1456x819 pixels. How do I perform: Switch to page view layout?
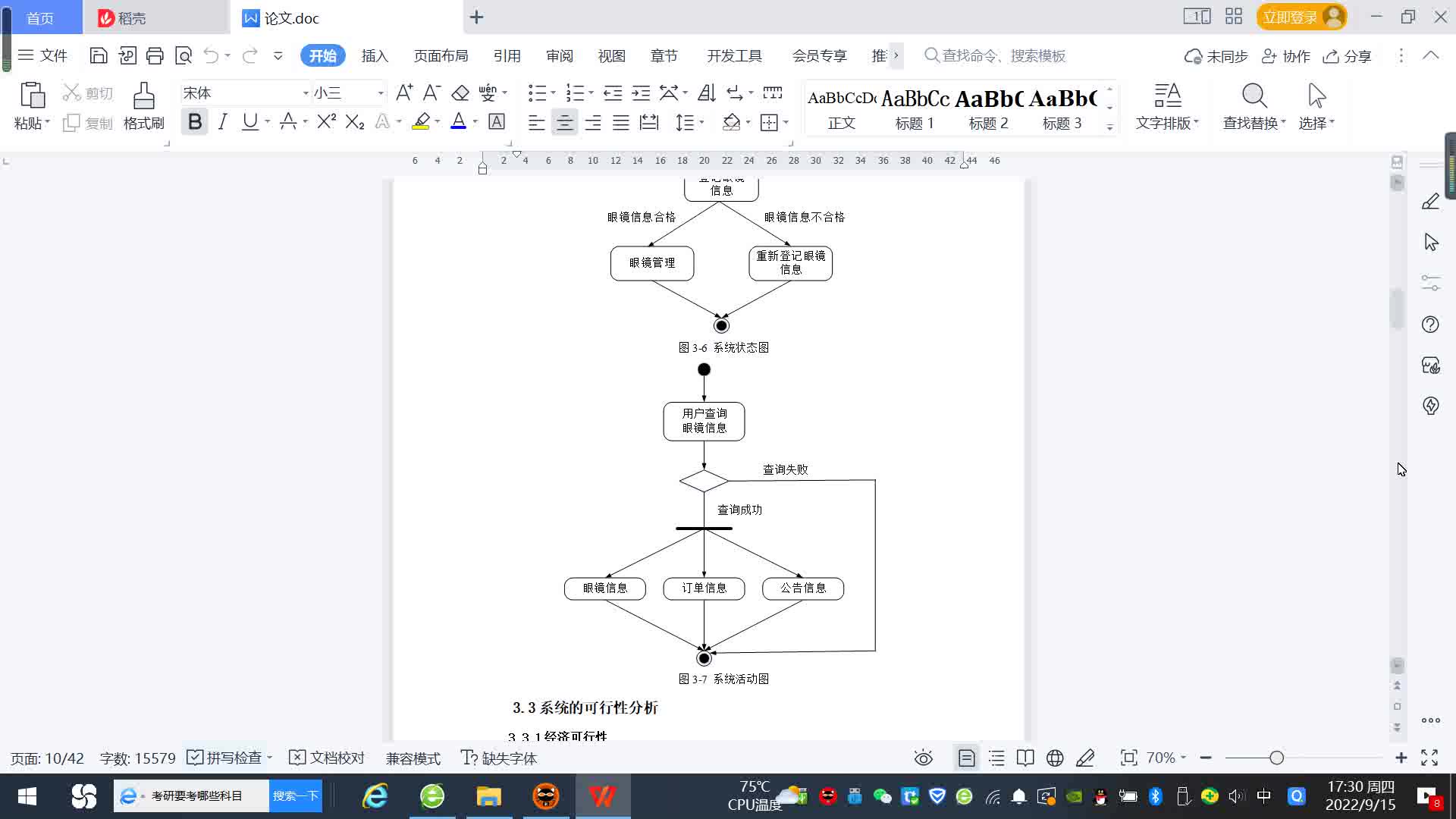pyautogui.click(x=966, y=758)
